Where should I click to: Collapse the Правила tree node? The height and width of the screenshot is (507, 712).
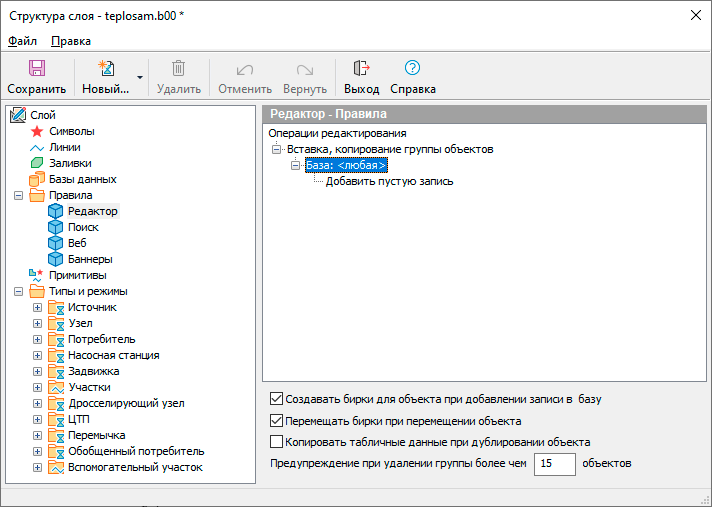click(19, 195)
